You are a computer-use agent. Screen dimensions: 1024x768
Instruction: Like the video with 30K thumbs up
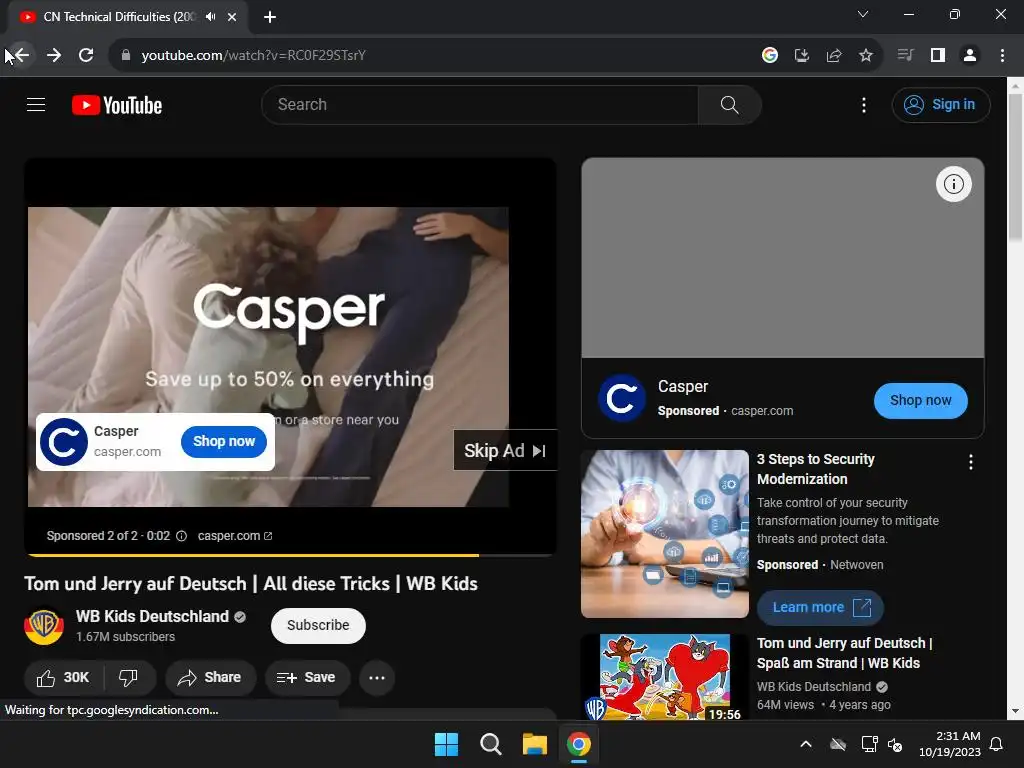pyautogui.click(x=62, y=678)
